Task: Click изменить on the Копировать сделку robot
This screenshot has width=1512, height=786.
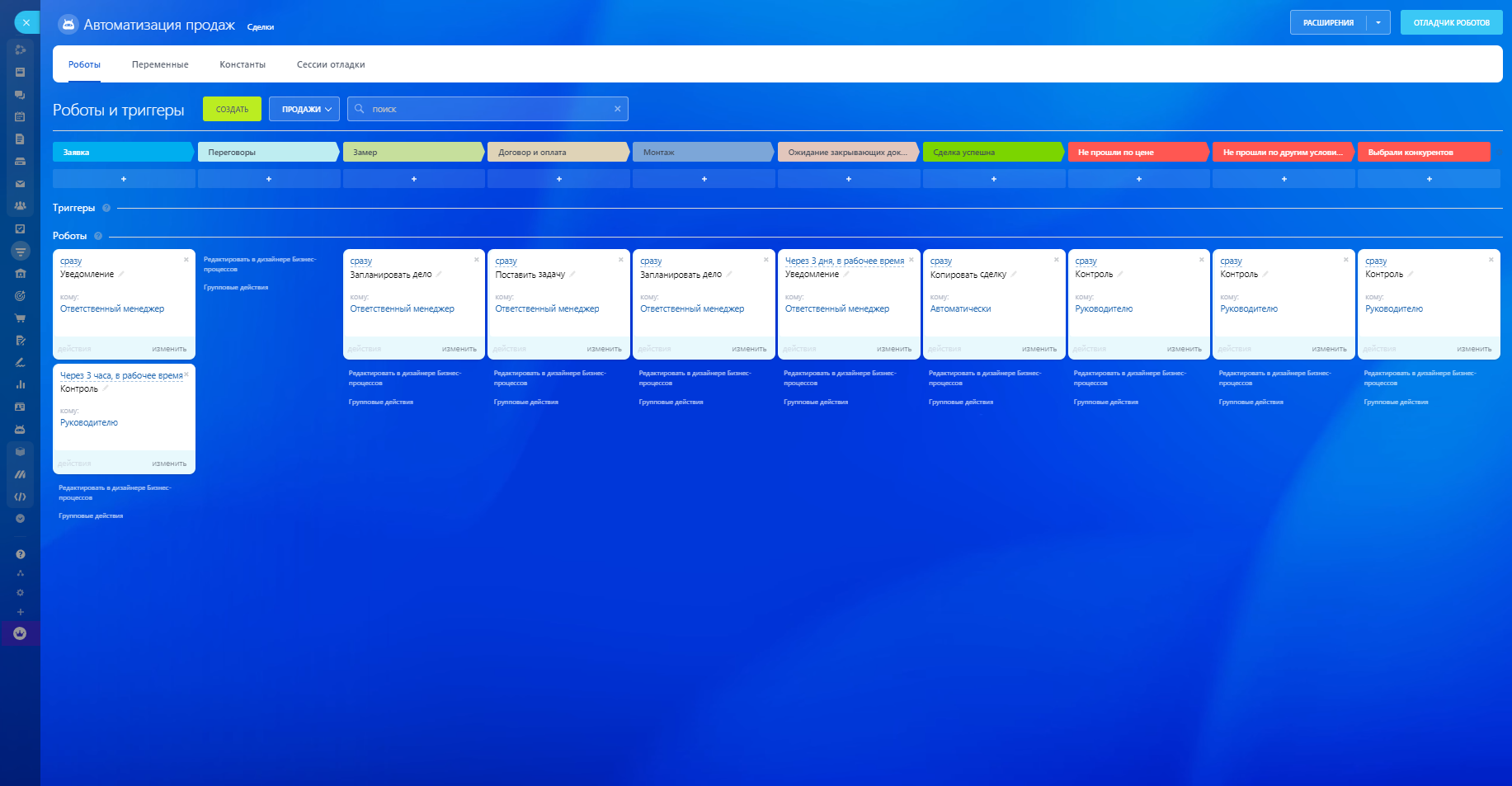Action: click(1039, 349)
